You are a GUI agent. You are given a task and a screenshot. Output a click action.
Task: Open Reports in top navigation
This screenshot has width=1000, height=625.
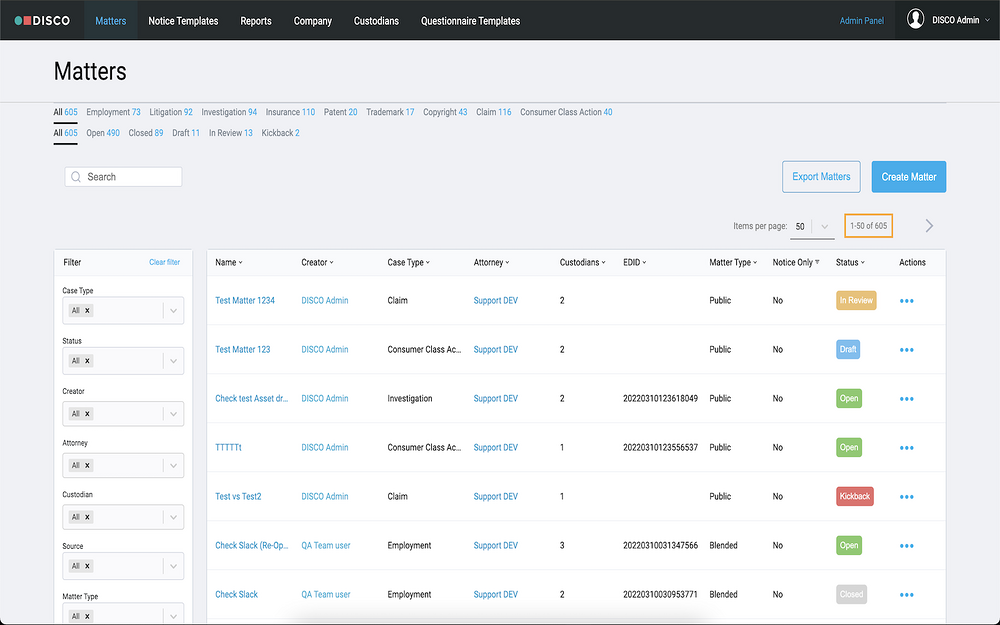[x=256, y=20]
